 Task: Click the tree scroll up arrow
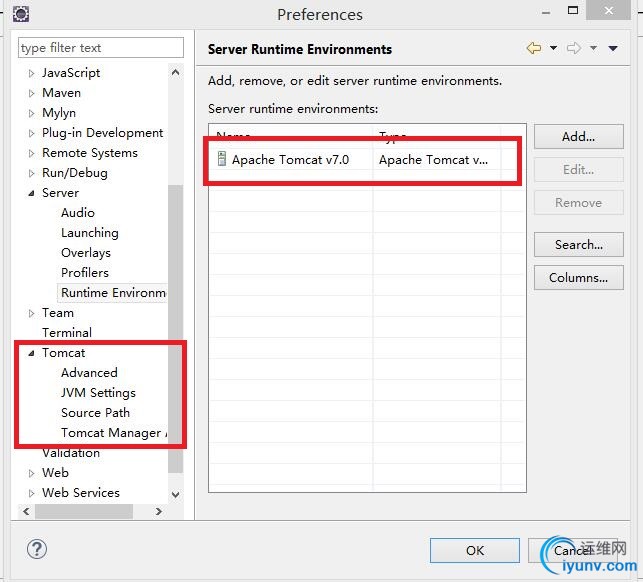click(176, 73)
